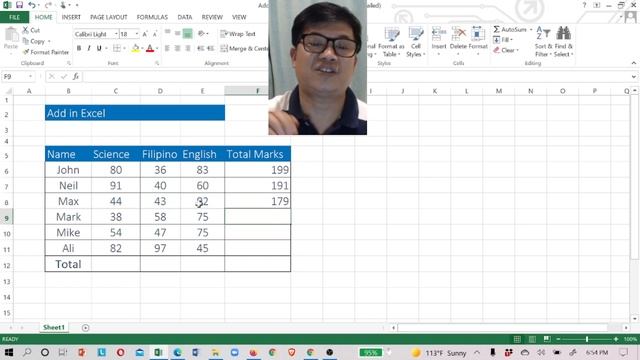Switch to the VIEW tab
The image size is (640, 360).
(239, 17)
